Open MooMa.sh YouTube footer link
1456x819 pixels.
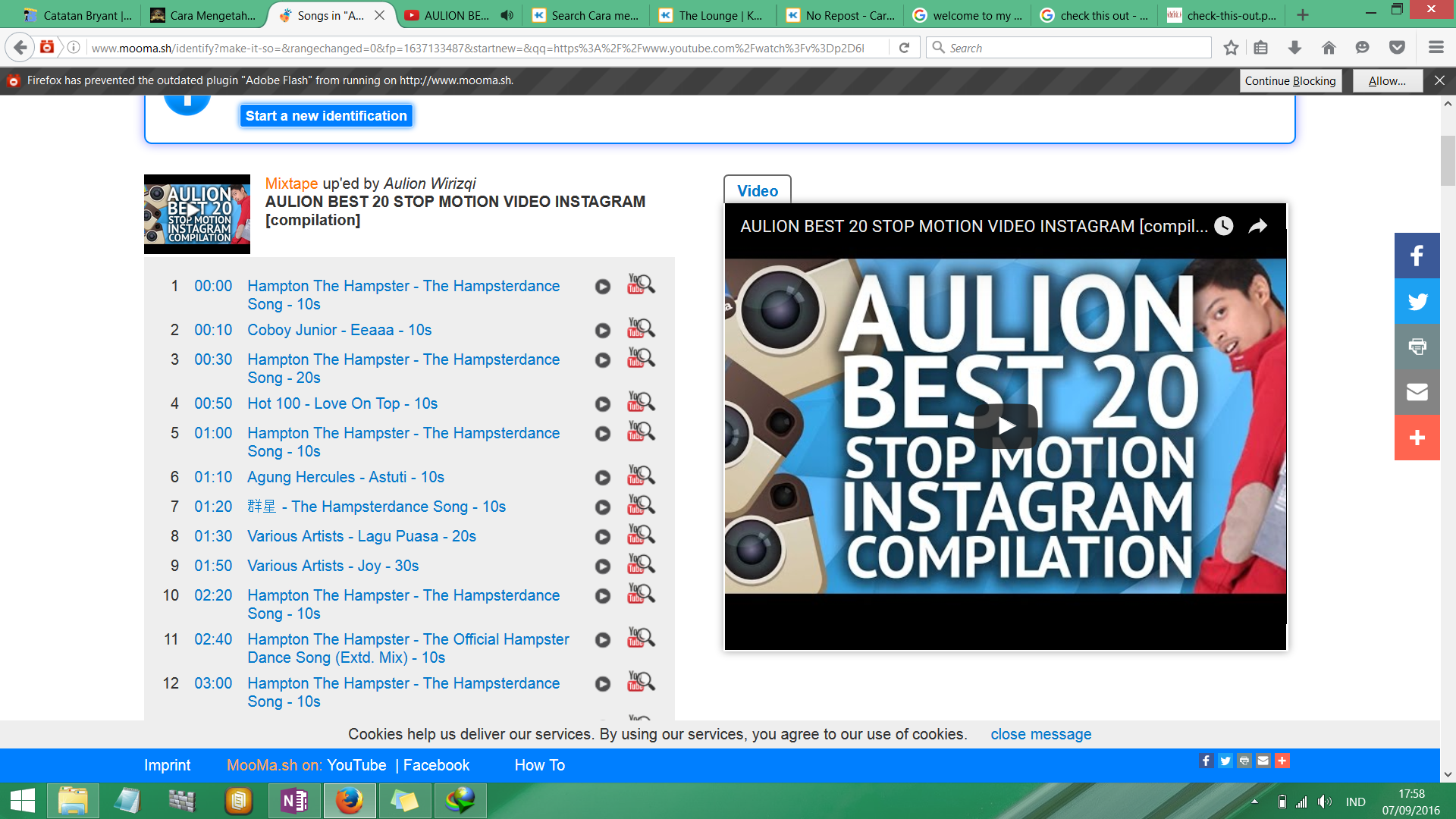pyautogui.click(x=356, y=765)
